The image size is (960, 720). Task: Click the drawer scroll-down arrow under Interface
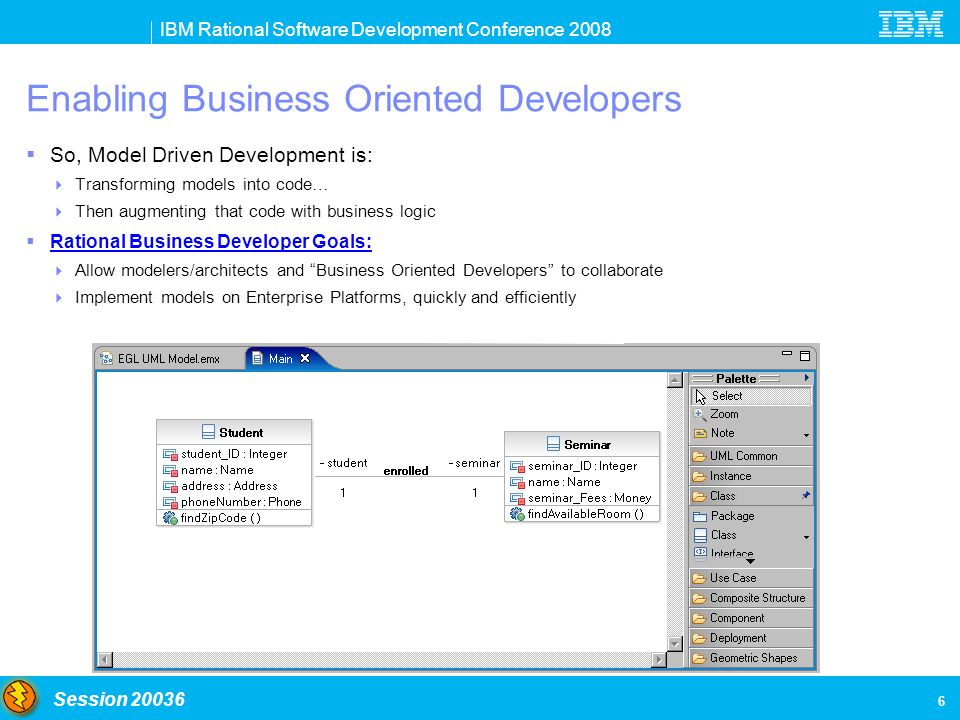pyautogui.click(x=751, y=561)
